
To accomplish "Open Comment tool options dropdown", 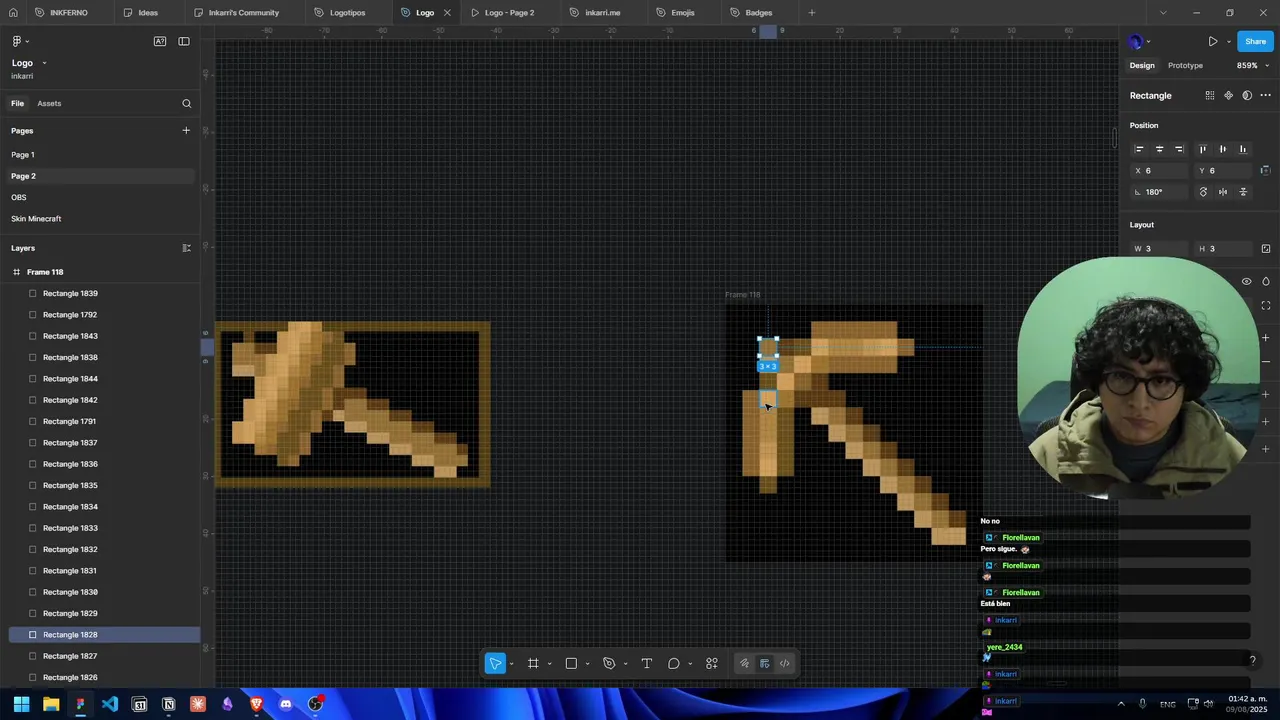I will pos(690,664).
